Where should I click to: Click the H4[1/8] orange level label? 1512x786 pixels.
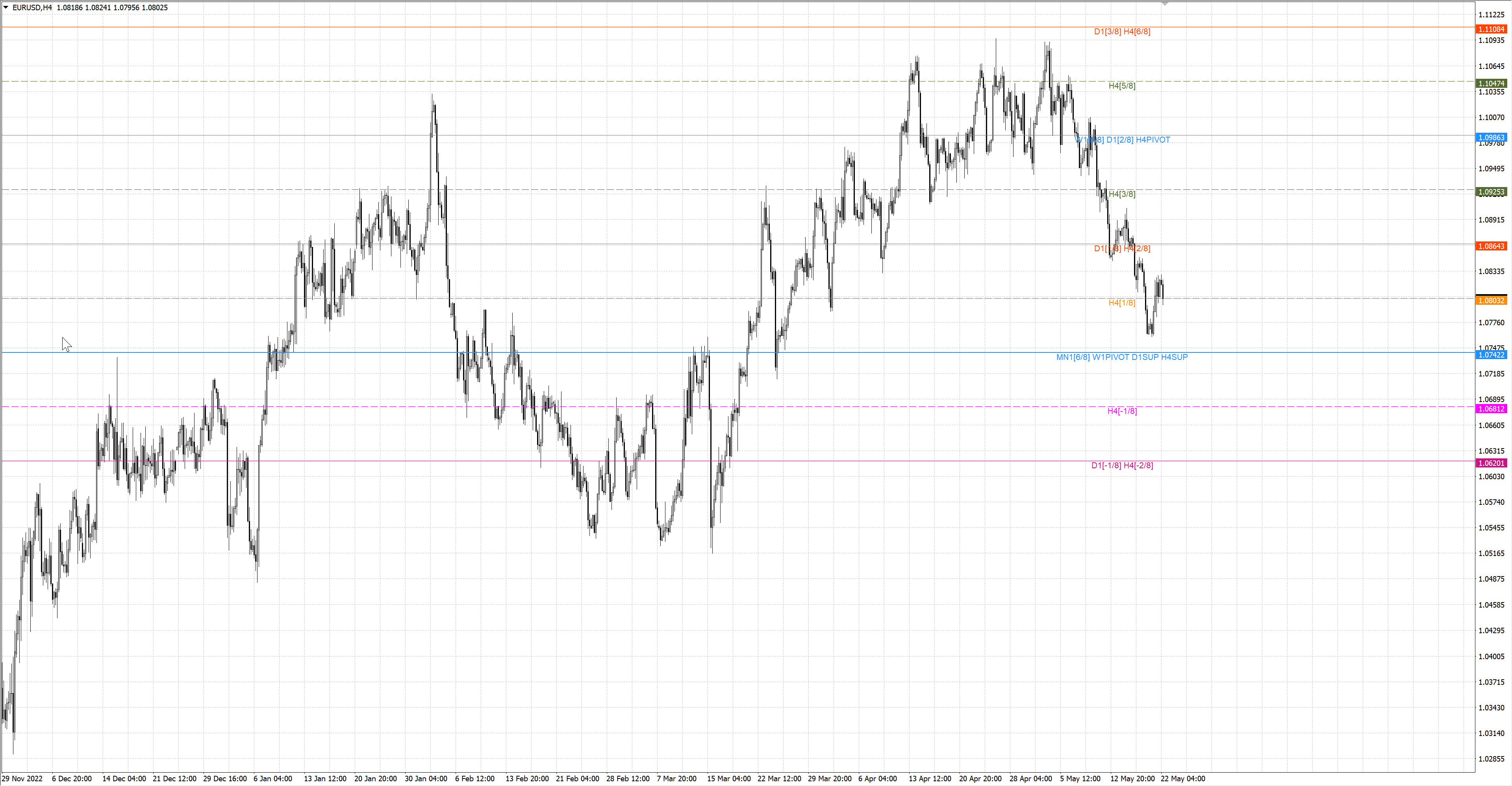coord(1122,303)
